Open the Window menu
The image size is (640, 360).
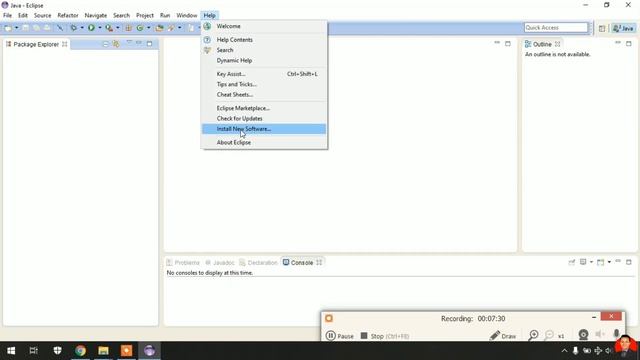click(x=187, y=15)
